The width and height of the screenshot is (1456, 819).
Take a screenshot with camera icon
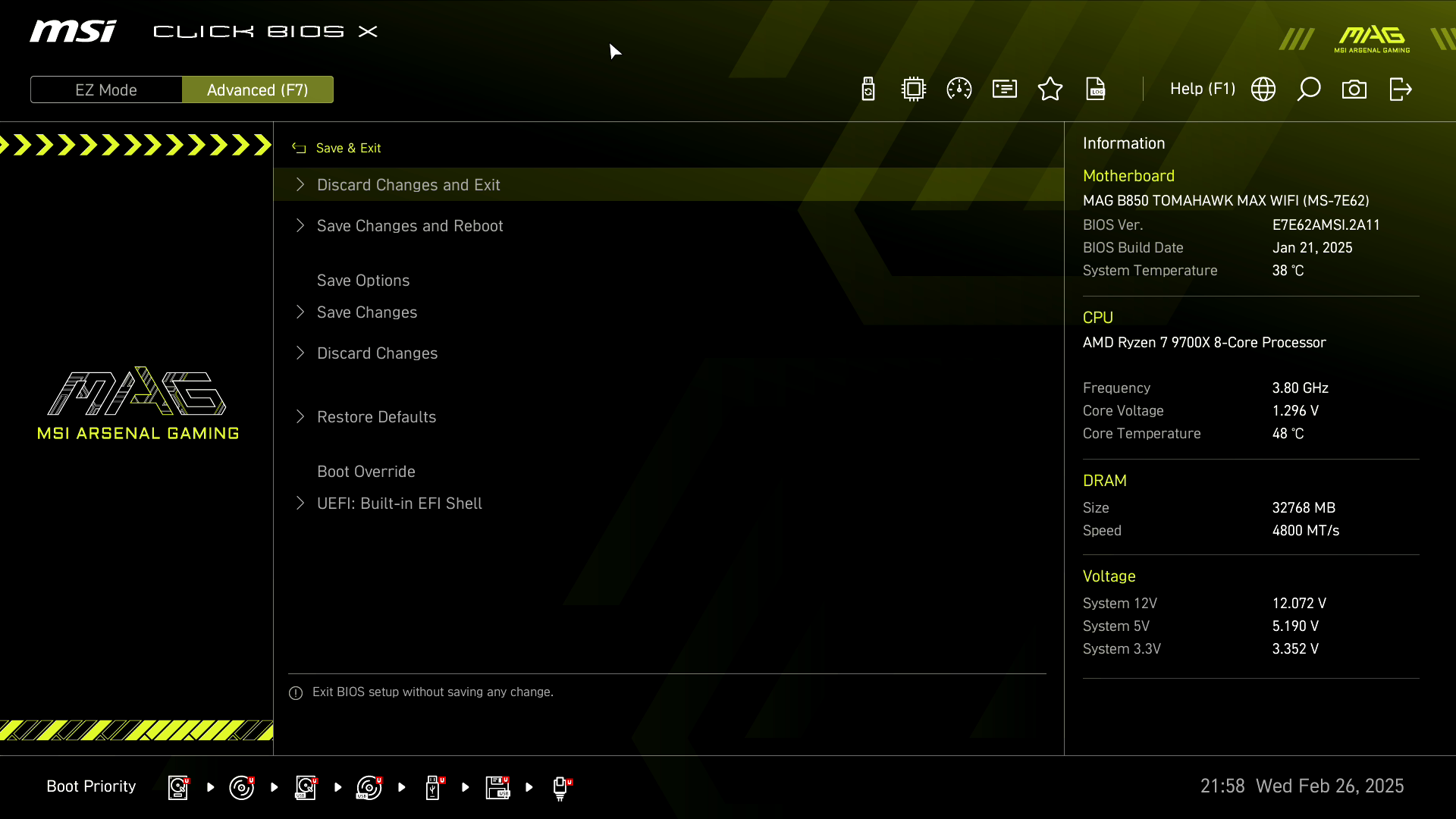1354,89
